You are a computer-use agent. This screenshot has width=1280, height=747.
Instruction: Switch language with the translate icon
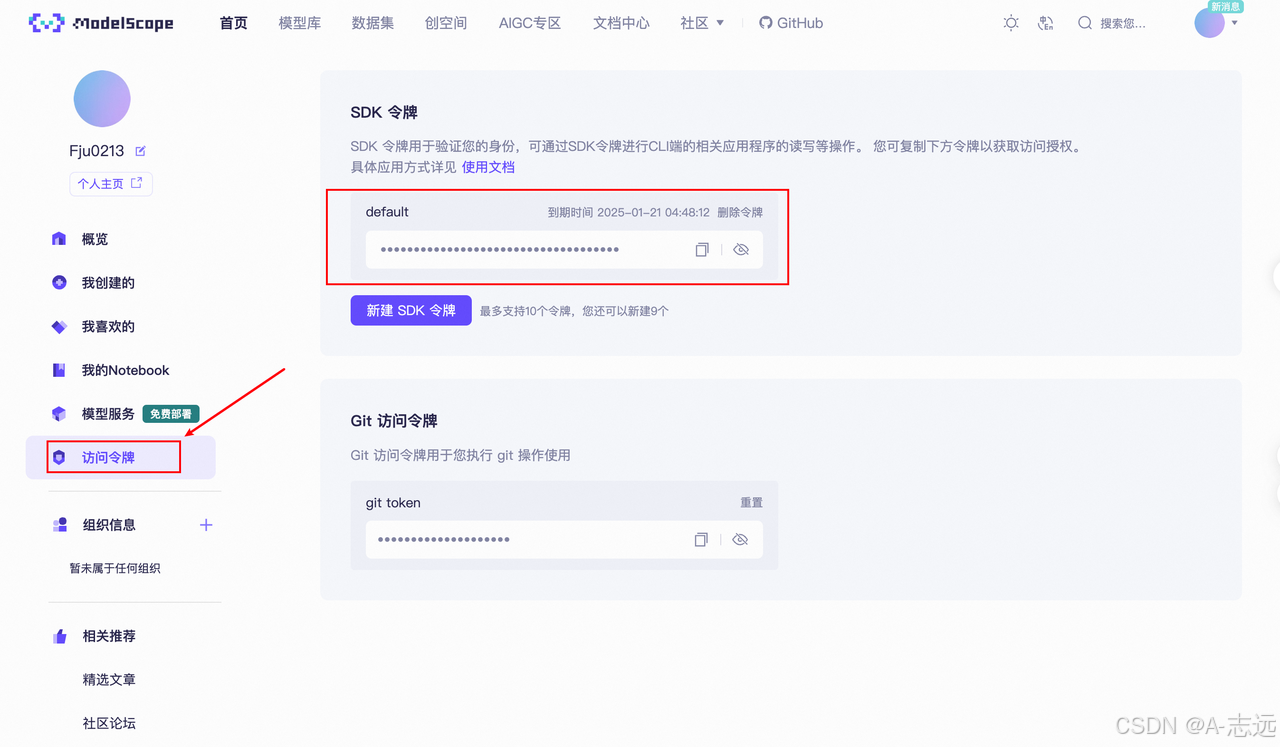[1046, 23]
